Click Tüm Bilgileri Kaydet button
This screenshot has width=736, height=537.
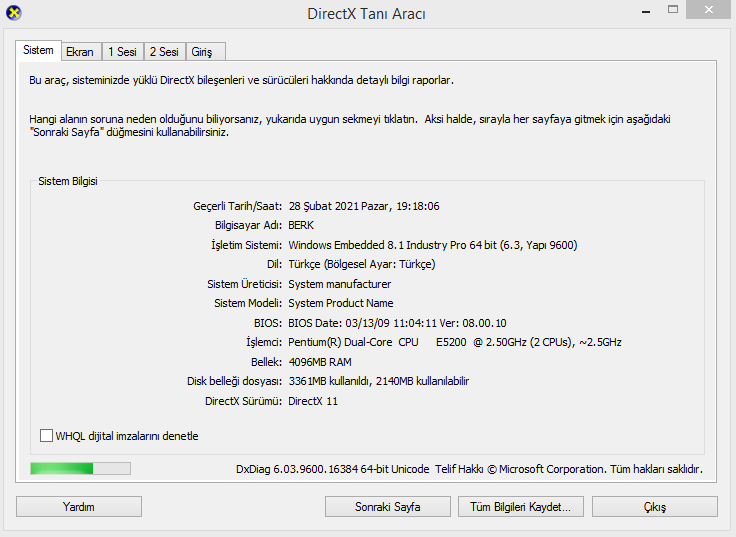(521, 507)
